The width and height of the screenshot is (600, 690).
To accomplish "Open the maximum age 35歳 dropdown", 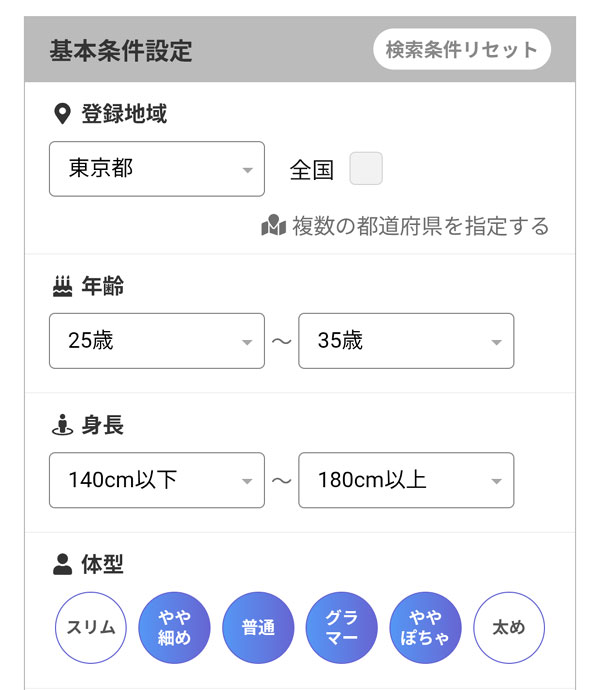I will coord(406,341).
